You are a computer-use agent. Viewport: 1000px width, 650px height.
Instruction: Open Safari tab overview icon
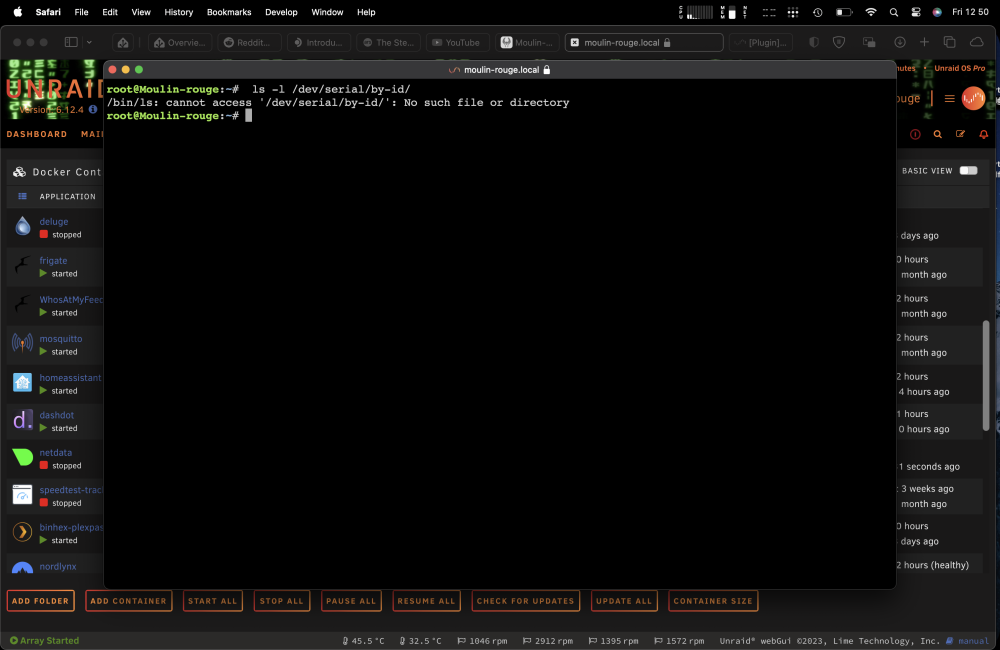950,42
